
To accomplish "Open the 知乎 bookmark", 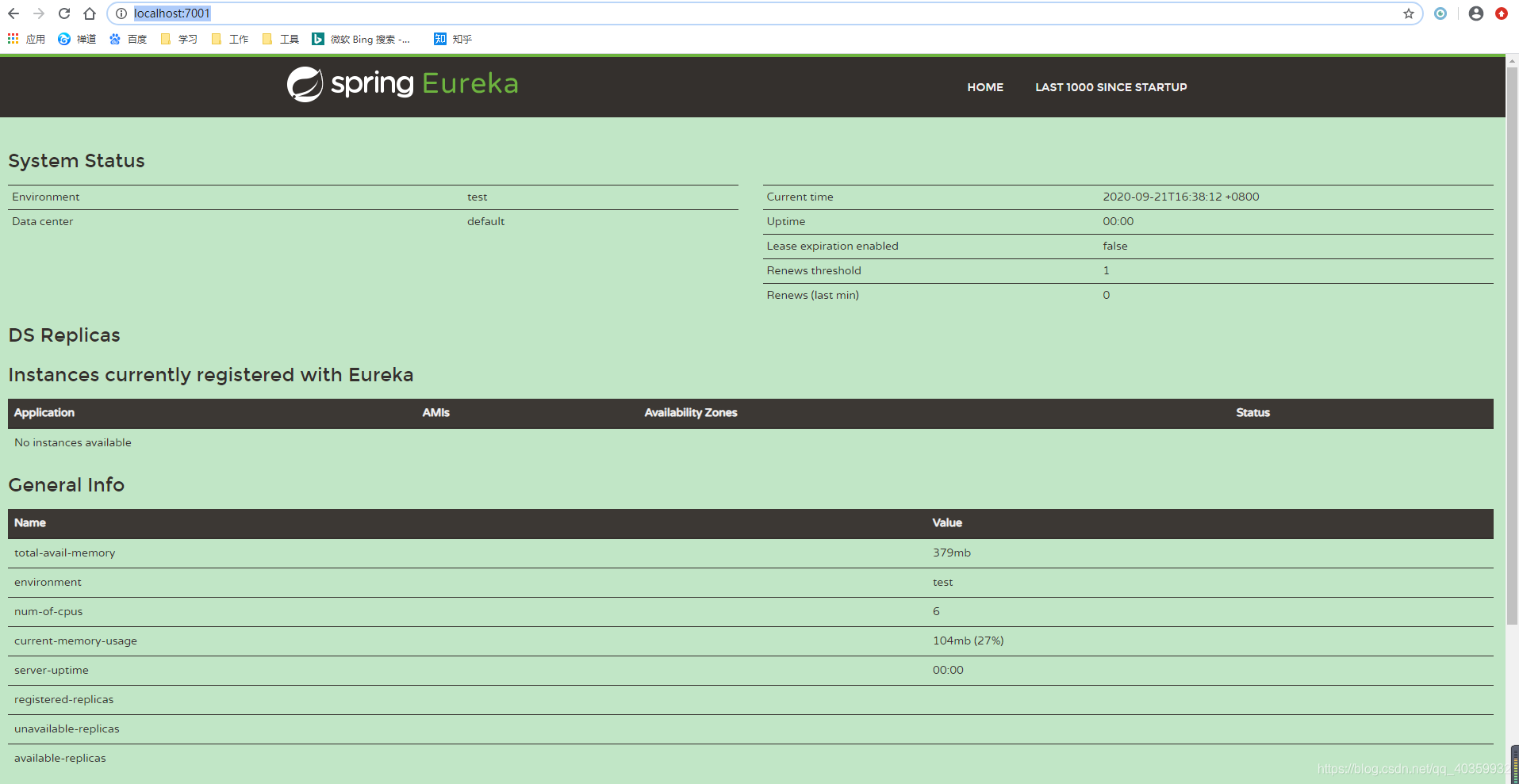I will (453, 39).
